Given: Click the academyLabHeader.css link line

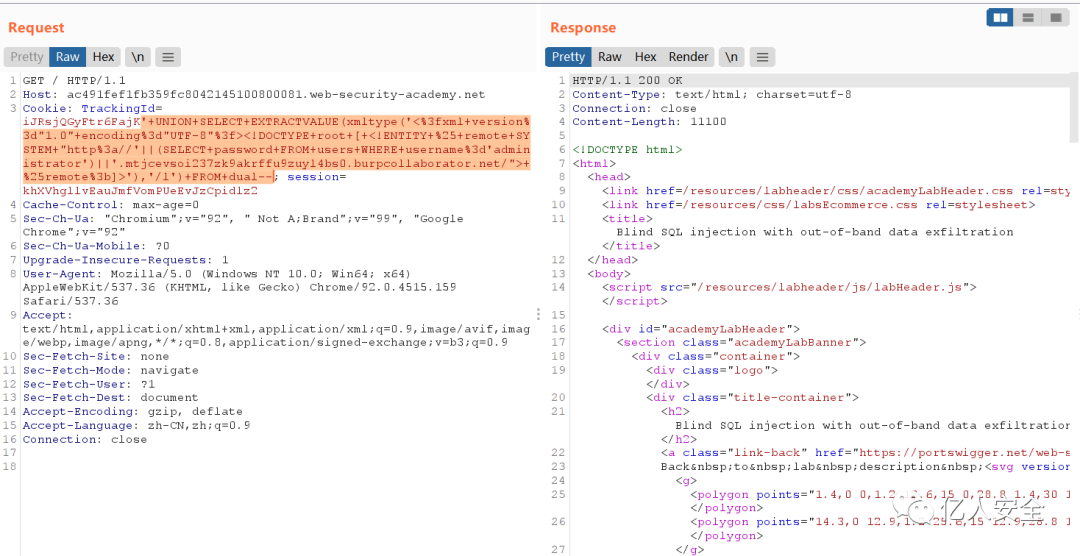Looking at the screenshot, I should point(836,191).
